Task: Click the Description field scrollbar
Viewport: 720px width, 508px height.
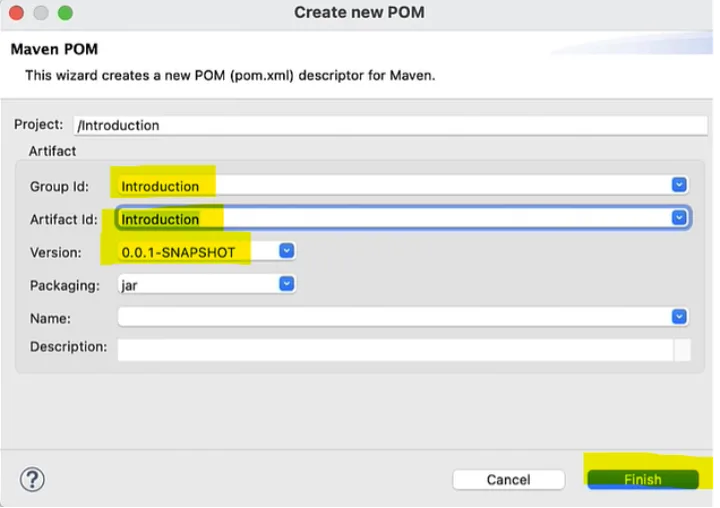Action: tap(682, 350)
